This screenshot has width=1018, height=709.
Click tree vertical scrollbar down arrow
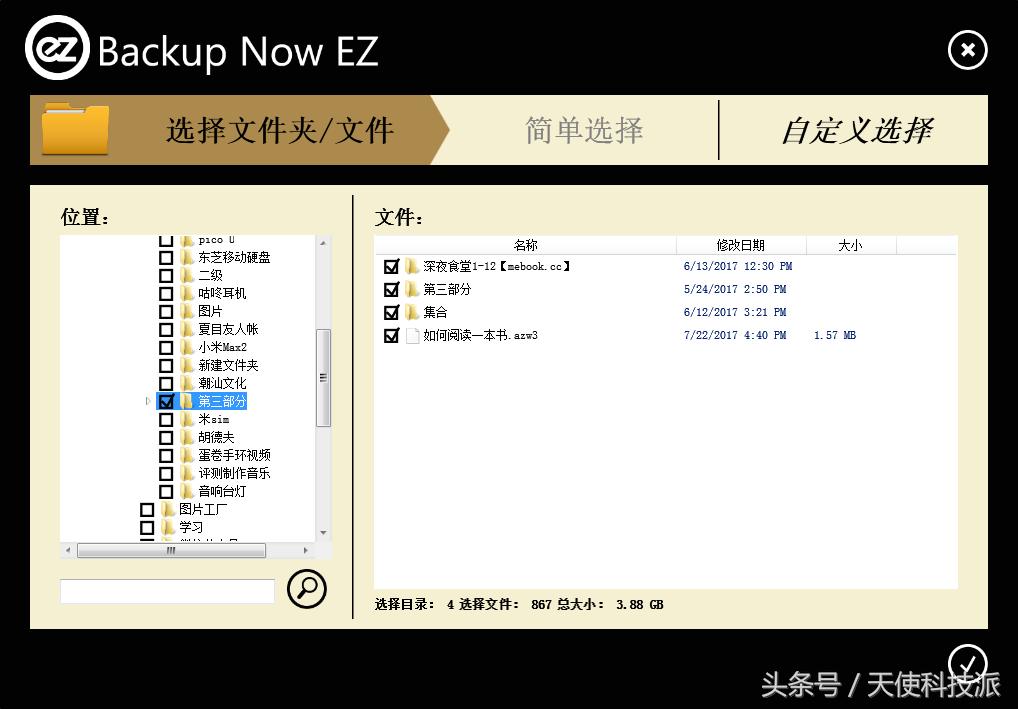point(323,533)
